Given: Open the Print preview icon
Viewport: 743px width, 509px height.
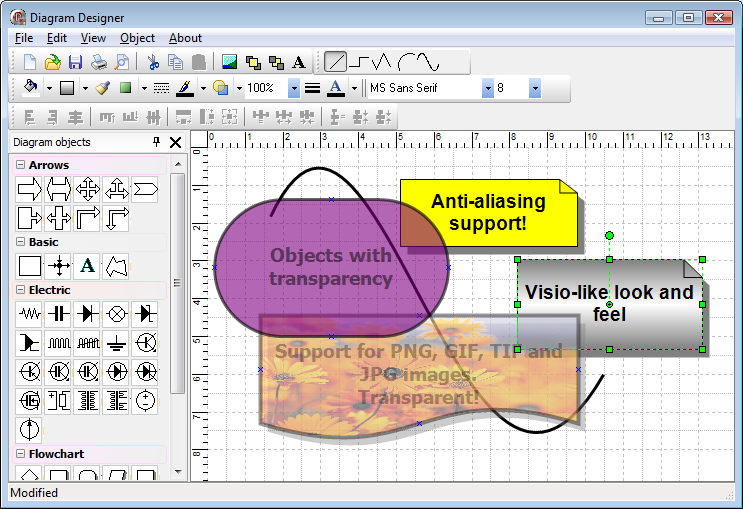Looking at the screenshot, I should click(122, 62).
